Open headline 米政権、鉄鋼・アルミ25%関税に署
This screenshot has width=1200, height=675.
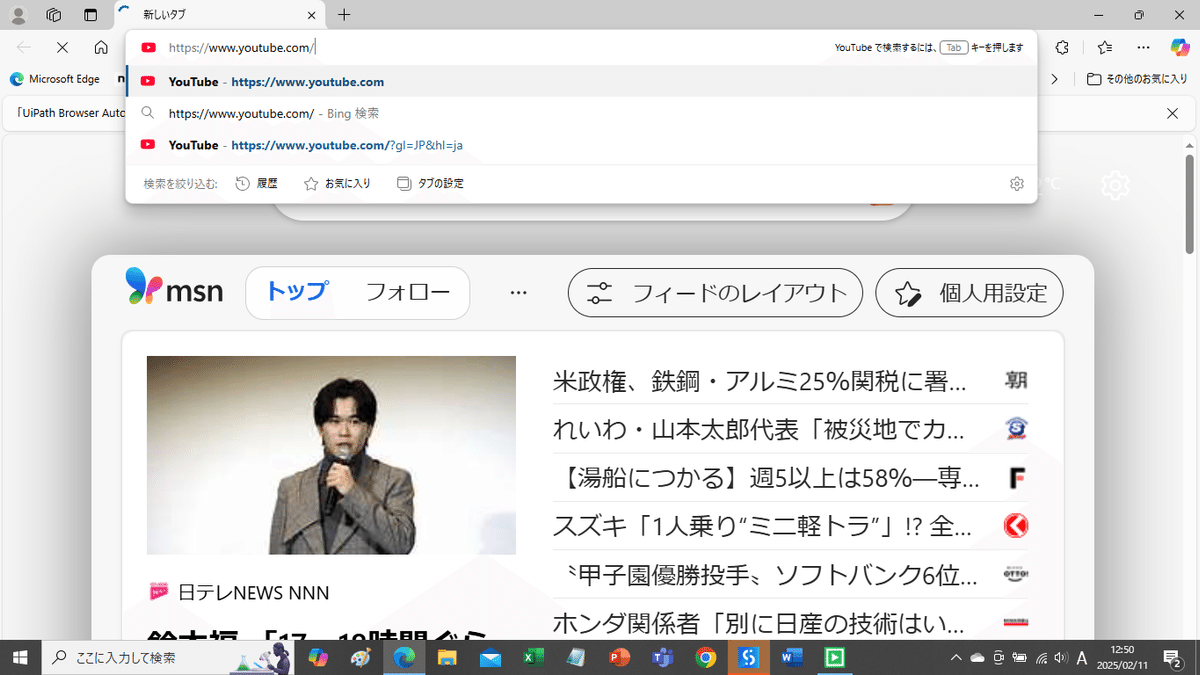coord(759,380)
